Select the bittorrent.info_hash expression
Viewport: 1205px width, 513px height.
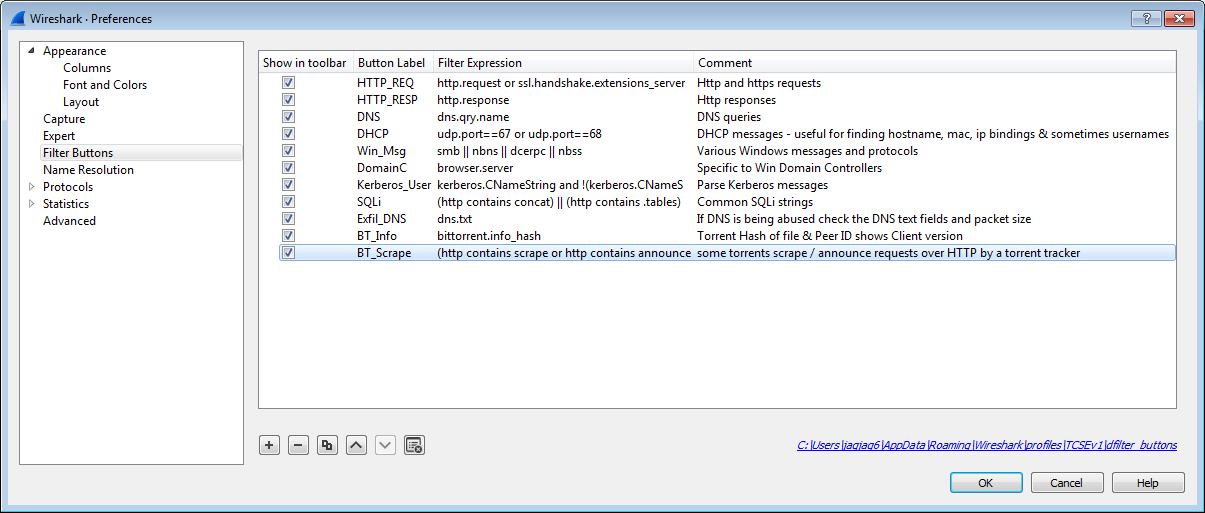point(489,236)
